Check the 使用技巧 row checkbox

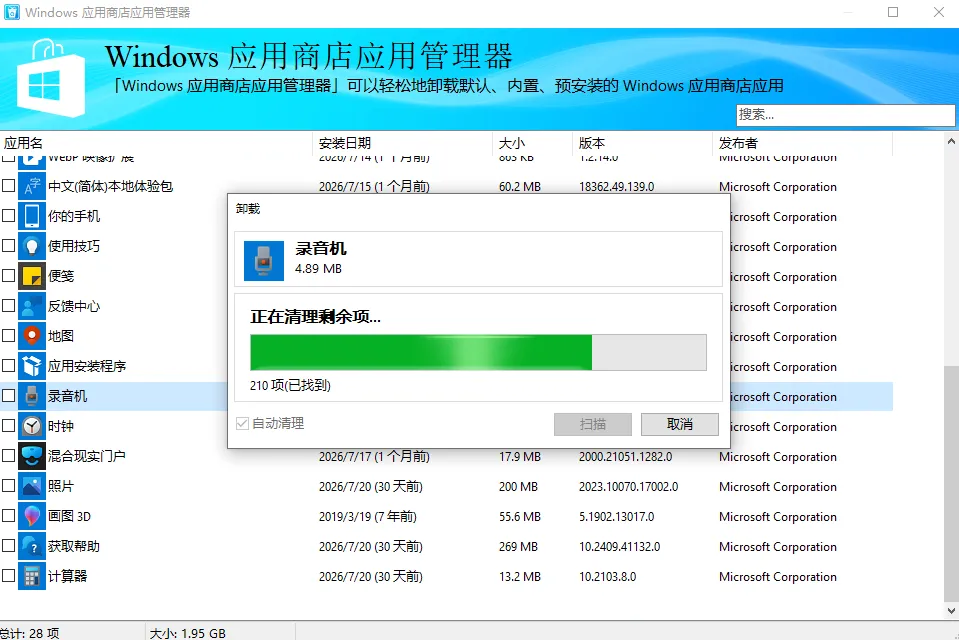(x=9, y=245)
